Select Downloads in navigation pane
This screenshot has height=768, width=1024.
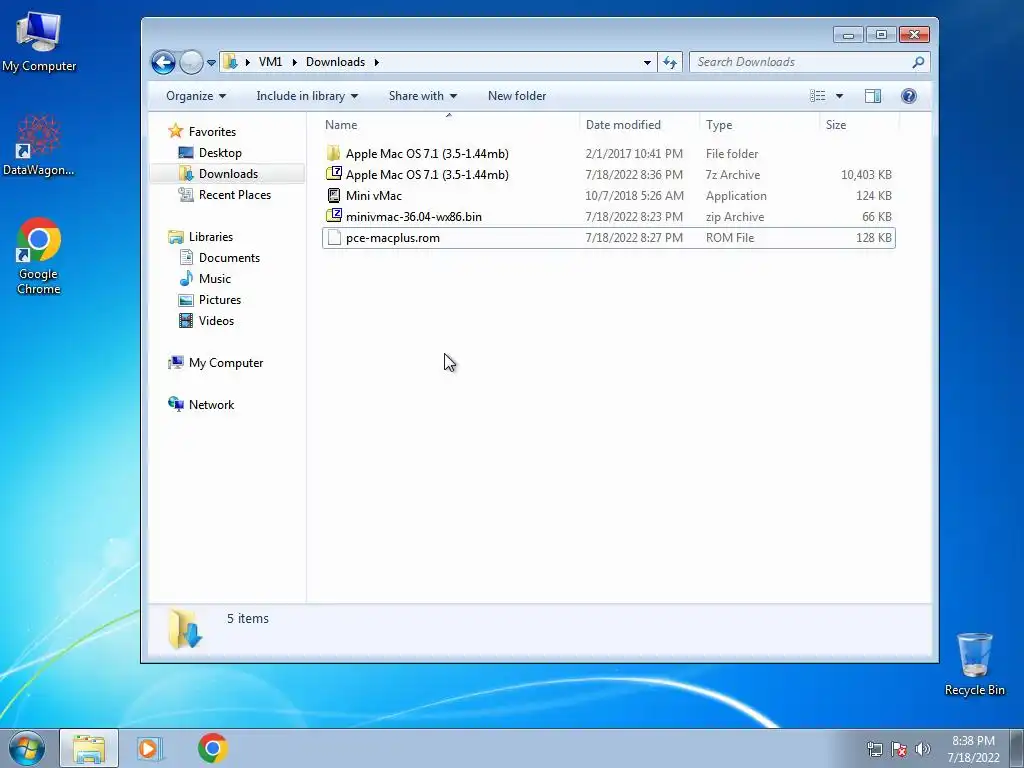[x=228, y=174]
